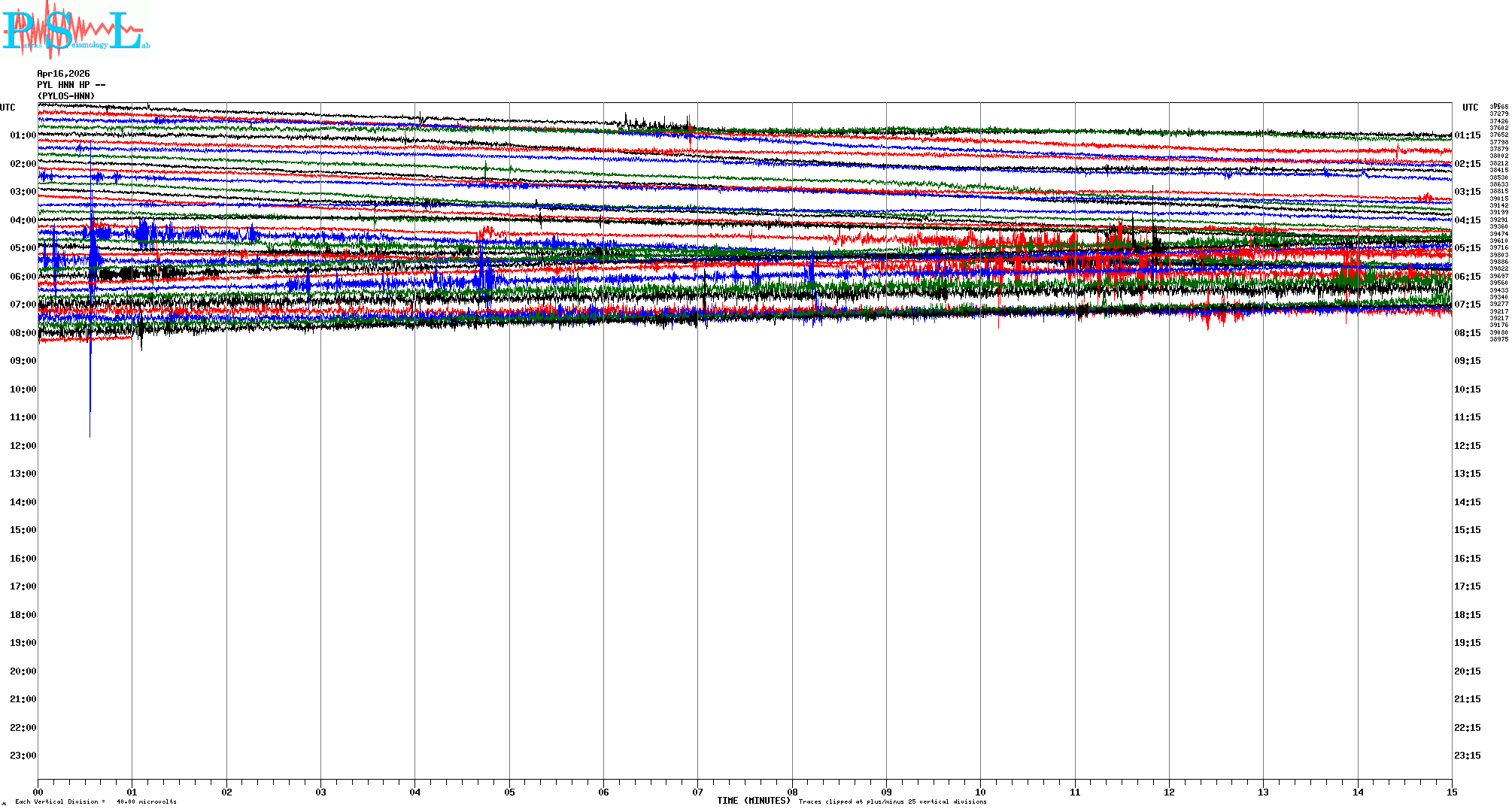1512x812 pixels.
Task: Click the Apr16,2026 date label
Action: tap(63, 74)
